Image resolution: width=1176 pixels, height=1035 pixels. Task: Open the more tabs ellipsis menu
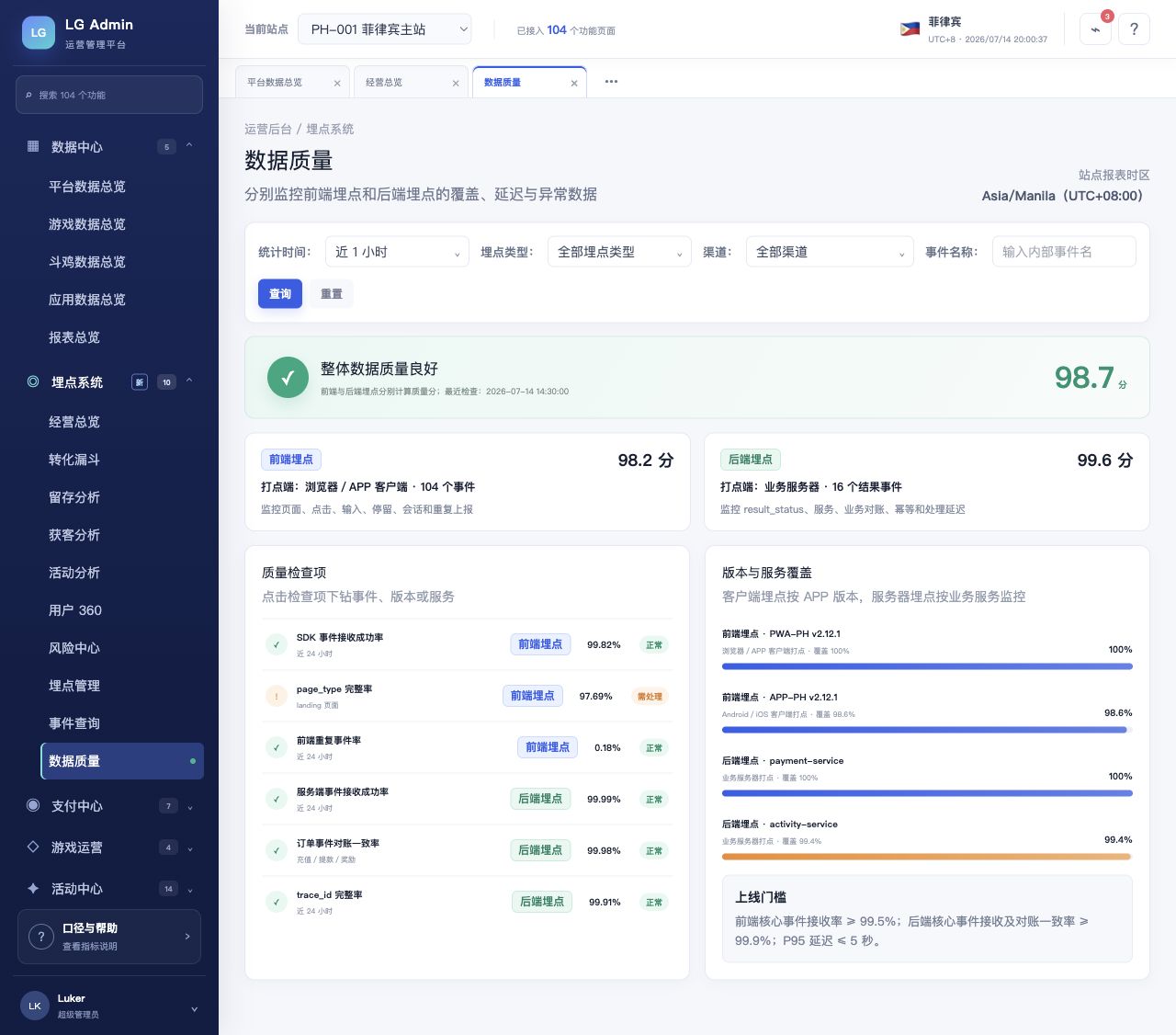611,82
